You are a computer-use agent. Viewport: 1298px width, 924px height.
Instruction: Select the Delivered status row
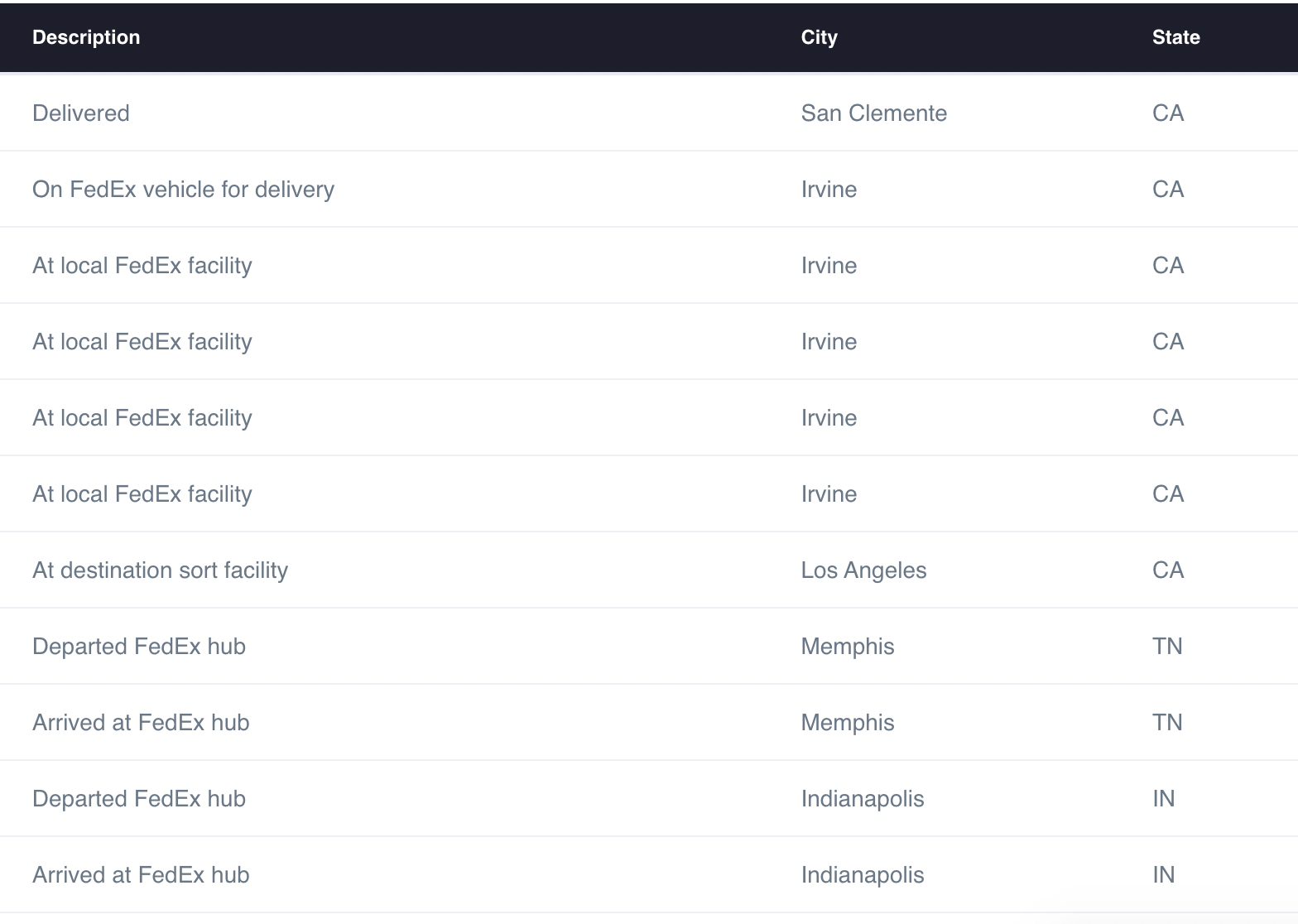pos(81,113)
